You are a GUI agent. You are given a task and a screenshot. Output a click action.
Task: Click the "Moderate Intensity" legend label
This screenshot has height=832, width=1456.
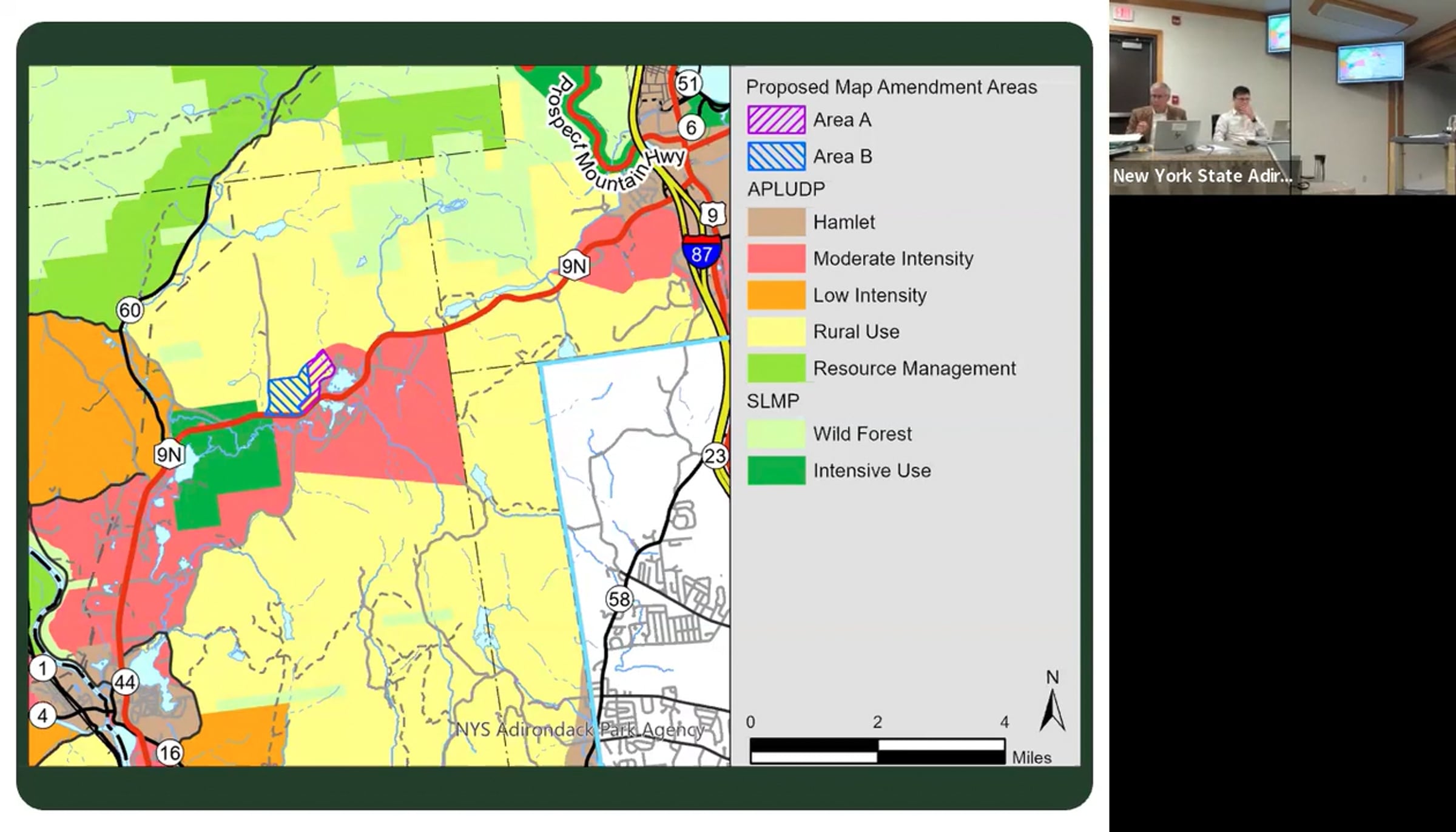(x=893, y=259)
